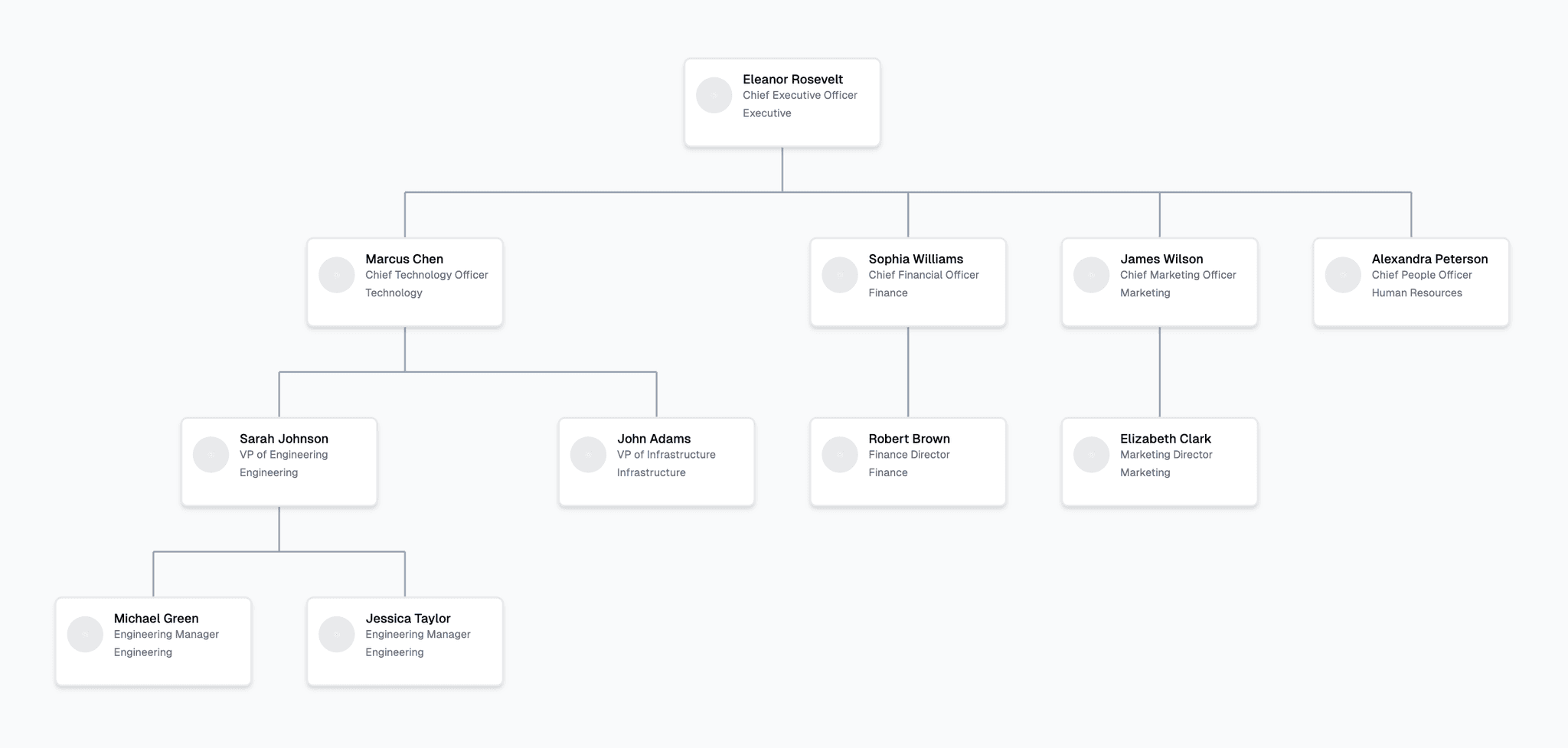Select the Sarah Johnson name text
The height and width of the screenshot is (748, 1568).
pyautogui.click(x=284, y=439)
